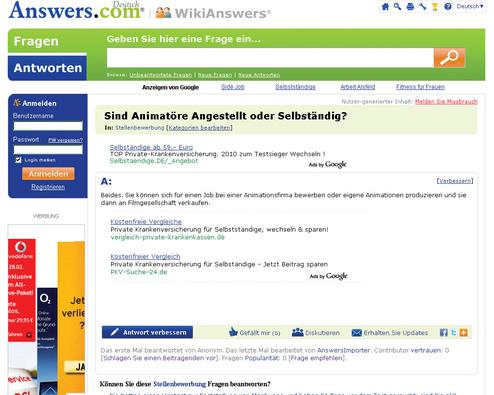Click the printer icon in top toolbar
Image resolution: width=494 pixels, height=395 pixels.
410,6
